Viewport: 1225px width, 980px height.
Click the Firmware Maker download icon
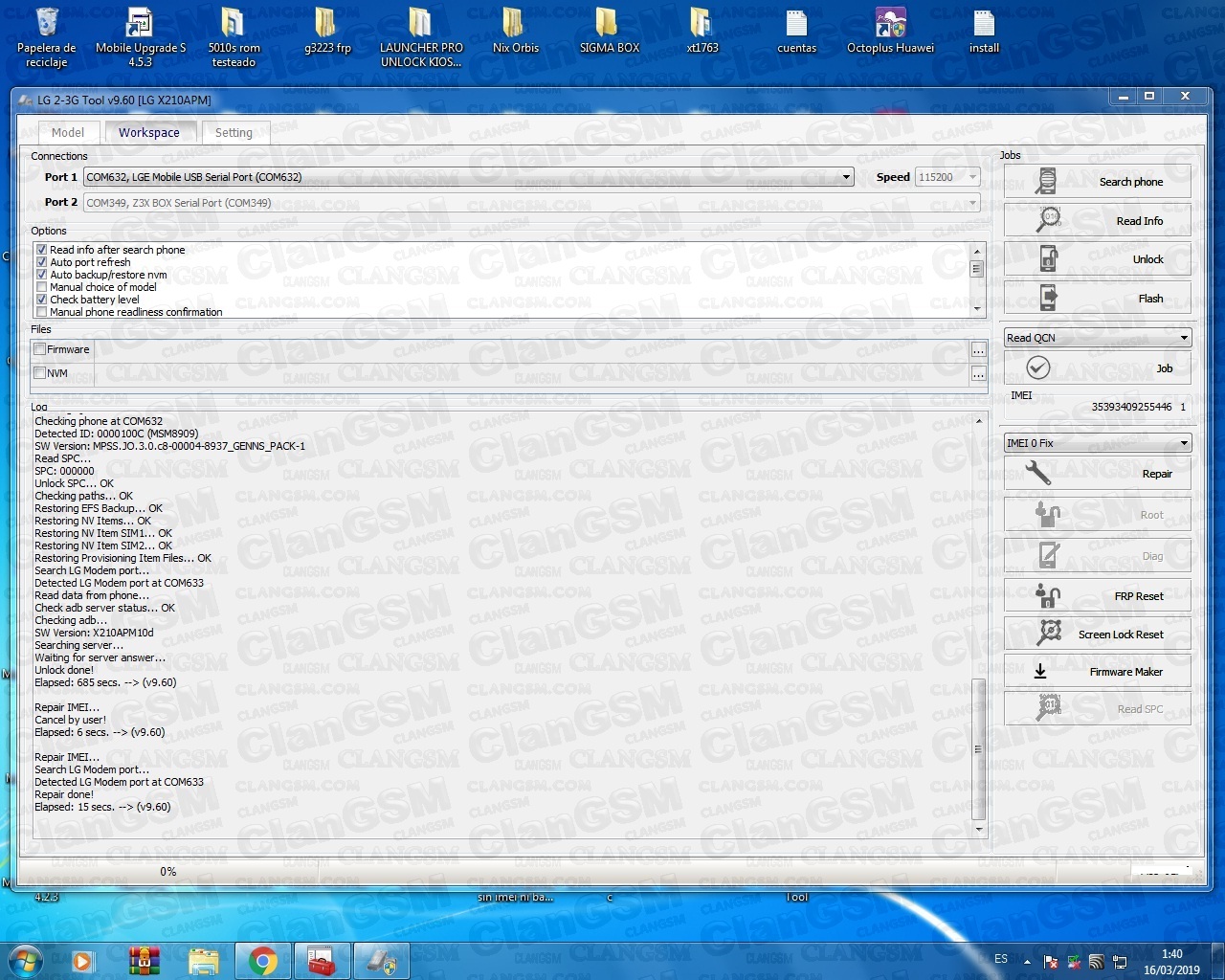[x=1040, y=672]
